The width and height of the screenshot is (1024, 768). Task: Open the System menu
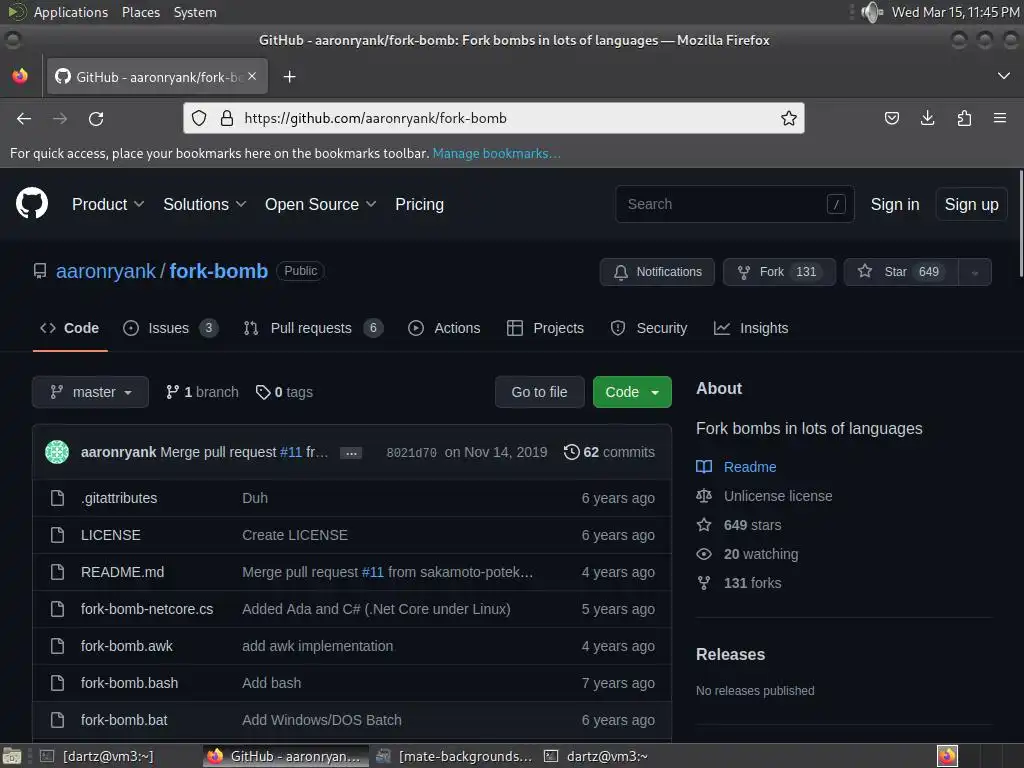point(195,12)
